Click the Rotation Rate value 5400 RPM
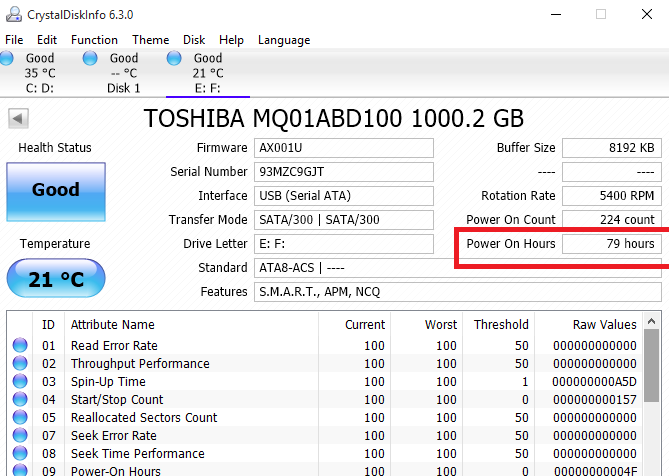Viewport: 669px width, 476px height. (612, 196)
